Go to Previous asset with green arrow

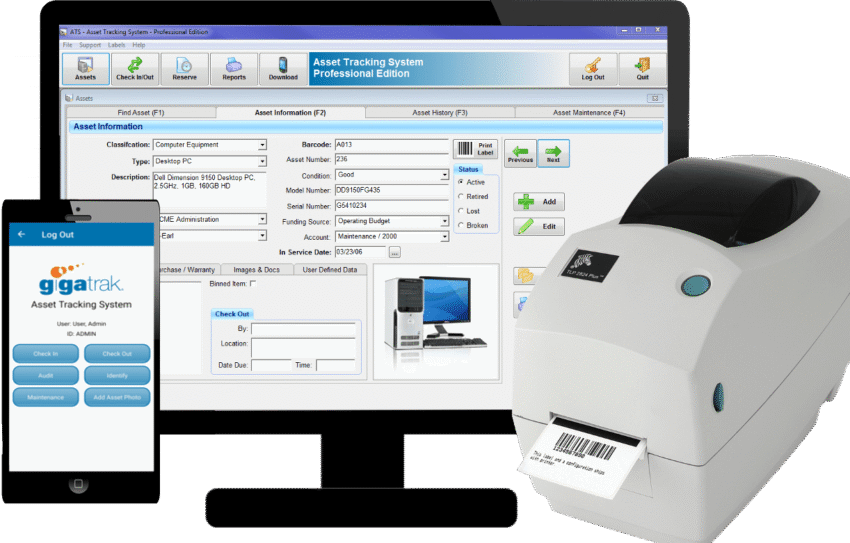point(520,153)
